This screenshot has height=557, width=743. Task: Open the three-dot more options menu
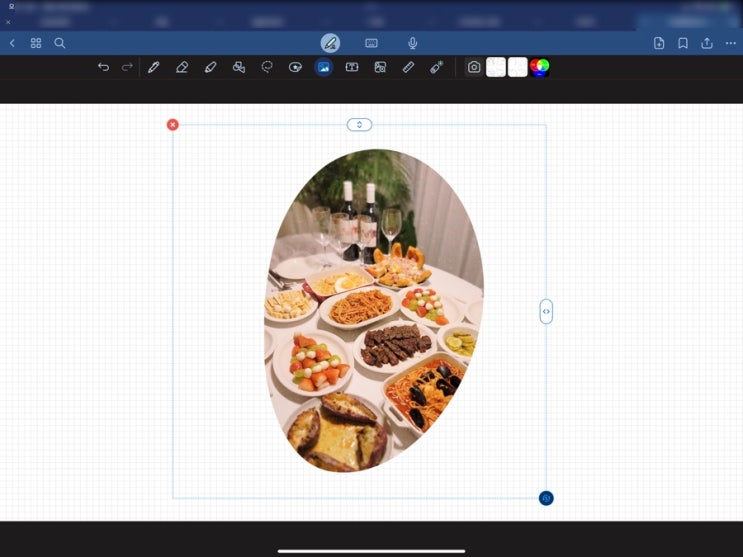(731, 43)
